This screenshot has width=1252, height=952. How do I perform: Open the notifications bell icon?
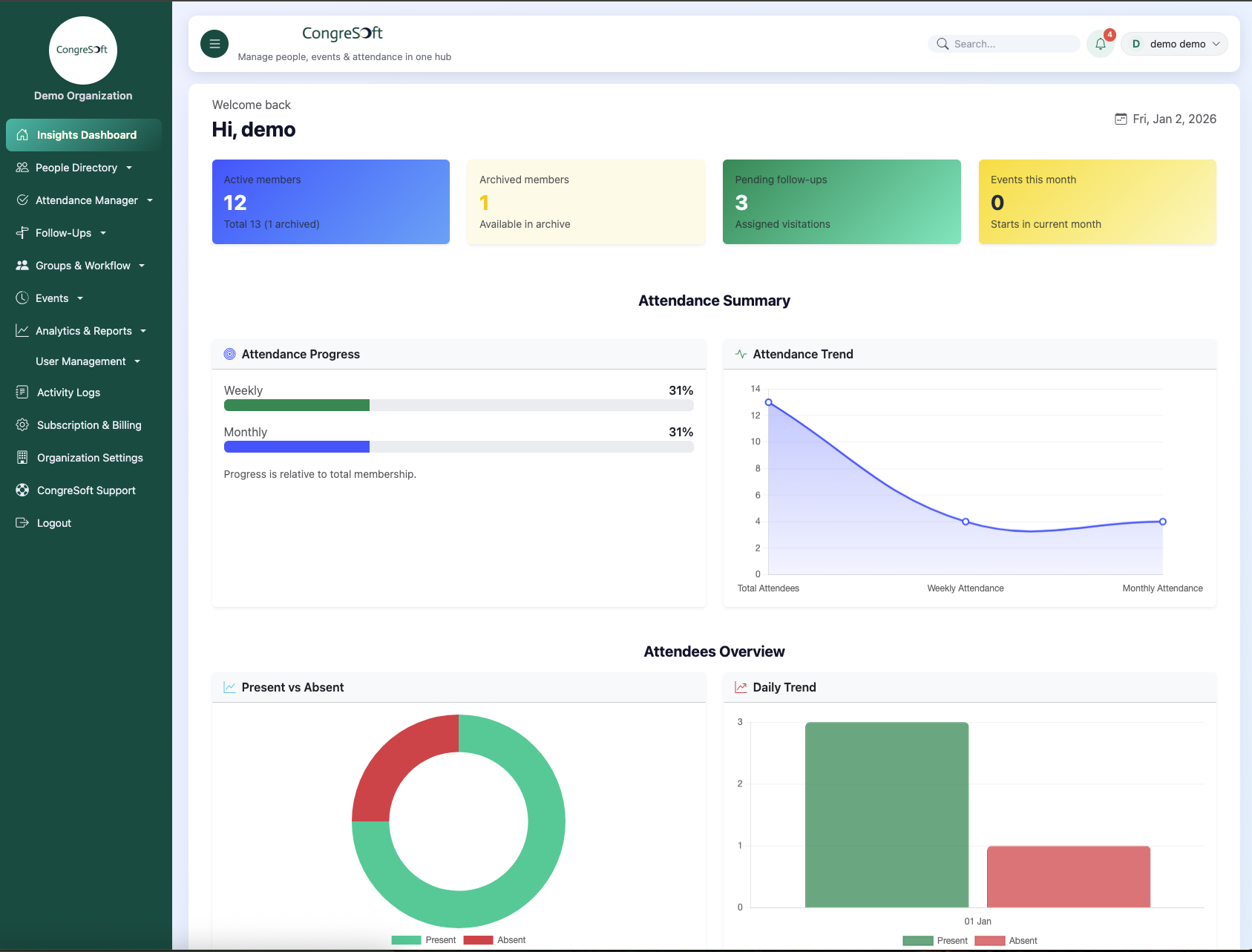click(x=1100, y=44)
